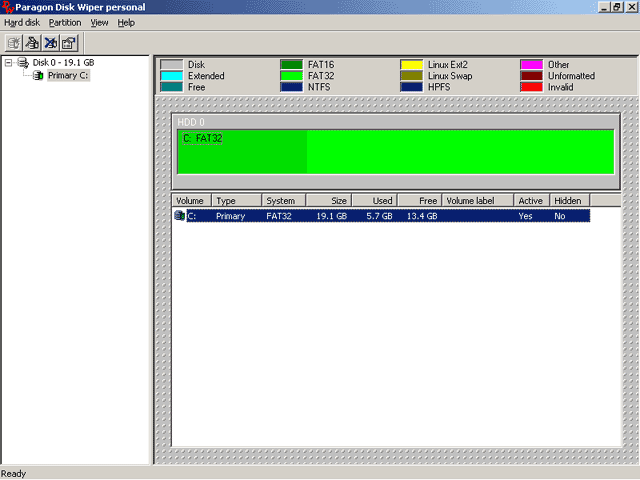The width and height of the screenshot is (640, 480).
Task: Sort by the Size column header
Action: (x=329, y=201)
